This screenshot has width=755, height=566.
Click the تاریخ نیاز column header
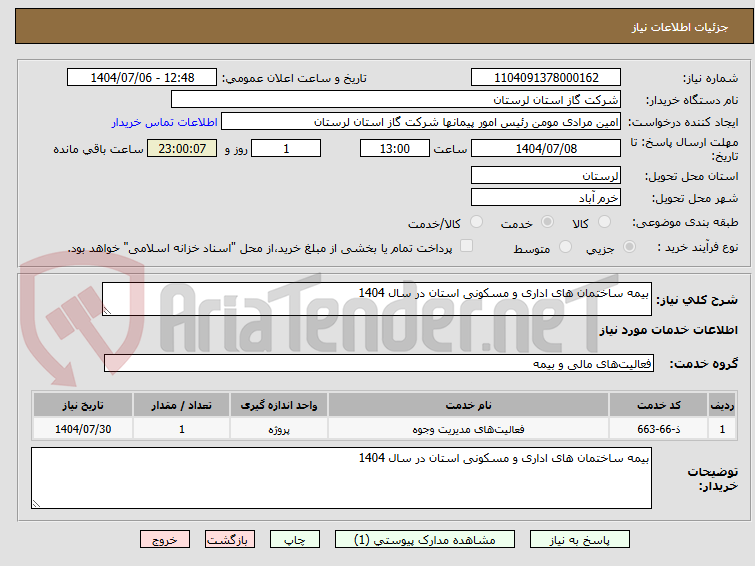(83, 405)
